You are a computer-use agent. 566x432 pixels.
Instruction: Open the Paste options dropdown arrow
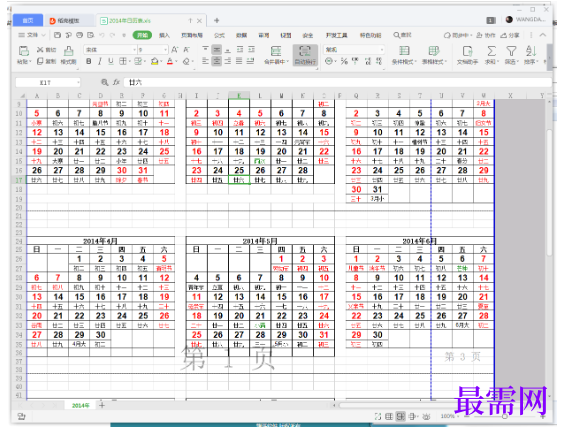pos(30,62)
